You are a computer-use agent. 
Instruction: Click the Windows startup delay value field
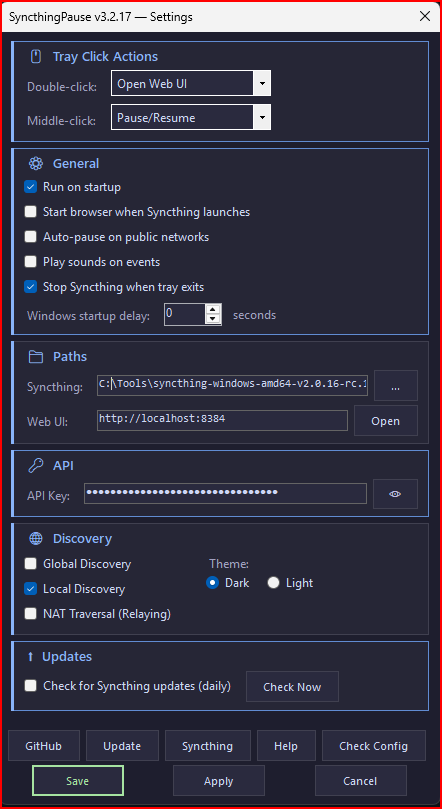185,315
